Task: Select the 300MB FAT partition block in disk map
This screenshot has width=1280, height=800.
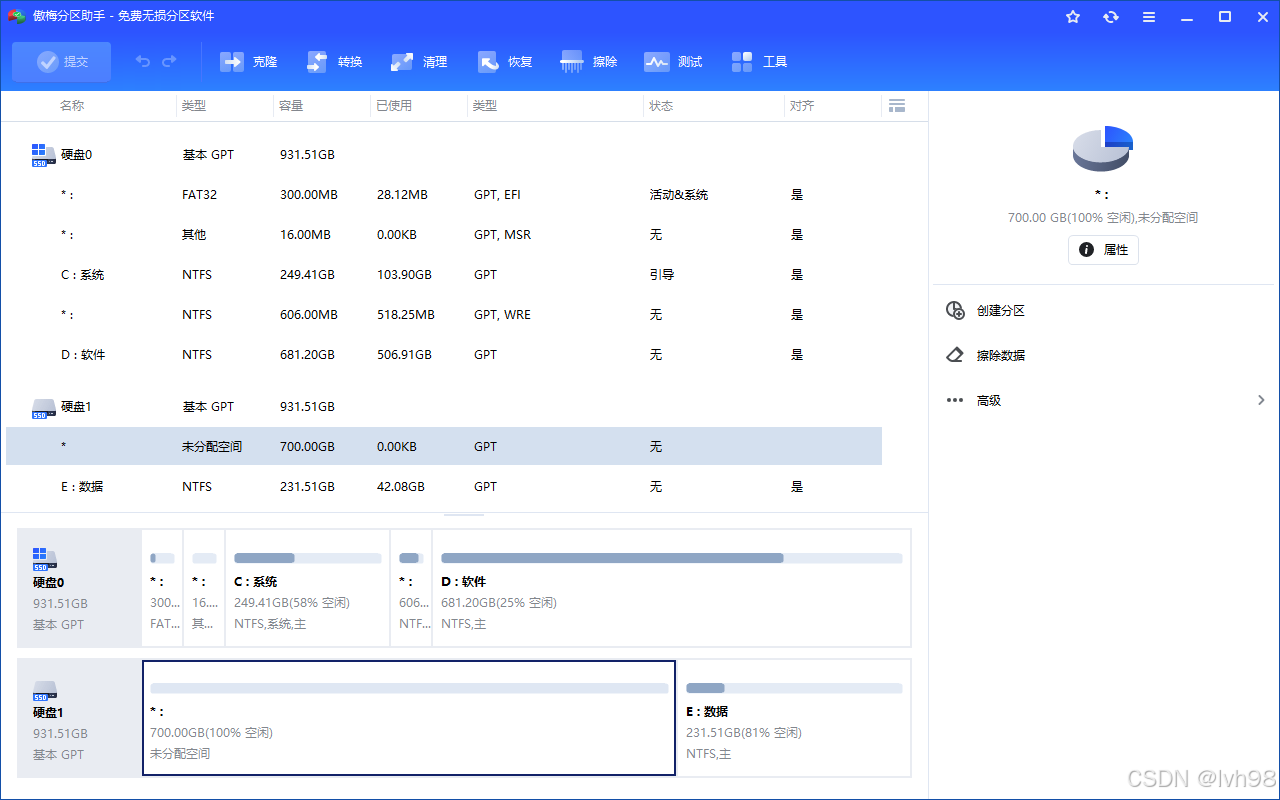Action: point(162,588)
